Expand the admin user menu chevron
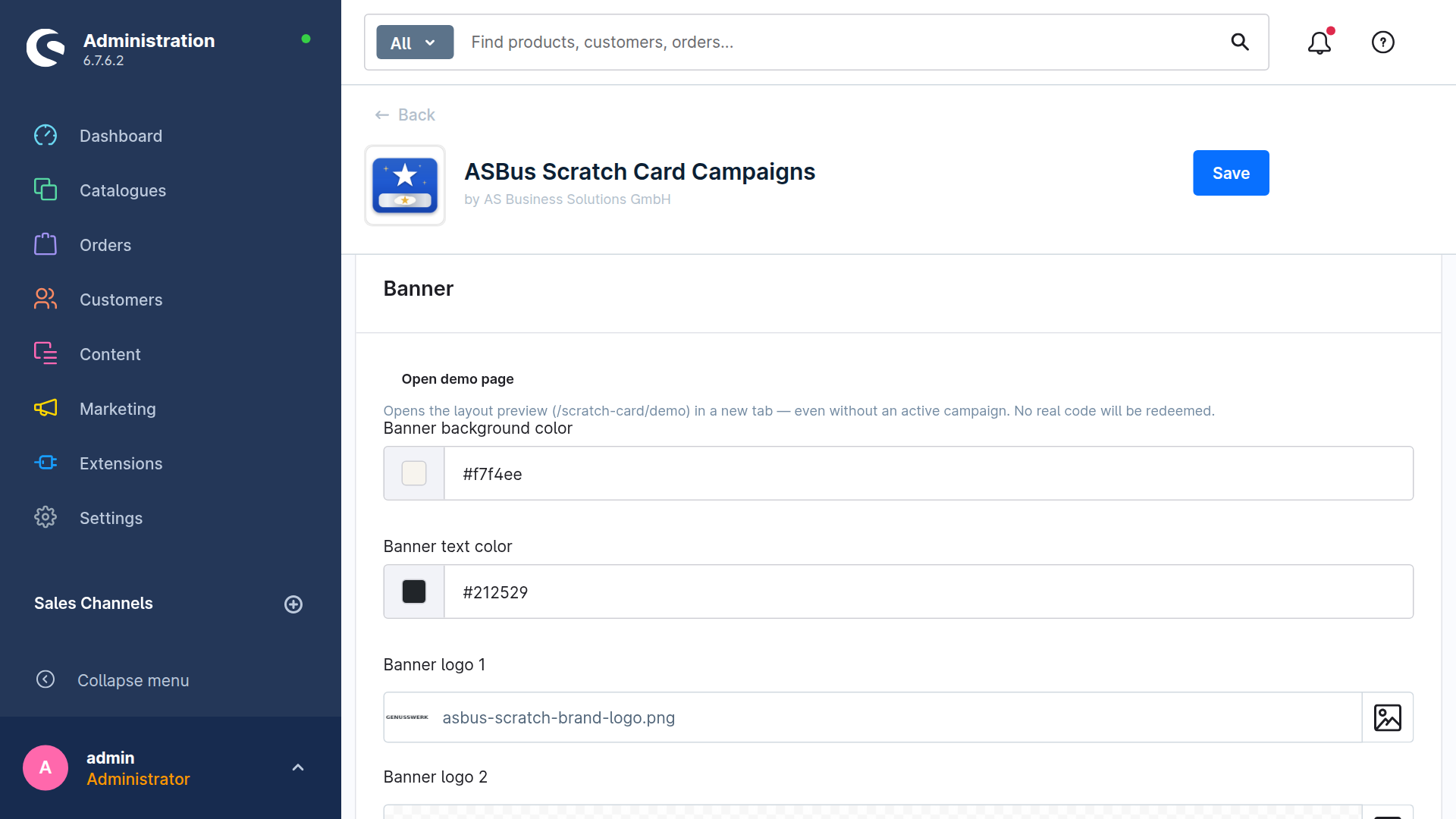This screenshot has height=819, width=1456. point(298,767)
